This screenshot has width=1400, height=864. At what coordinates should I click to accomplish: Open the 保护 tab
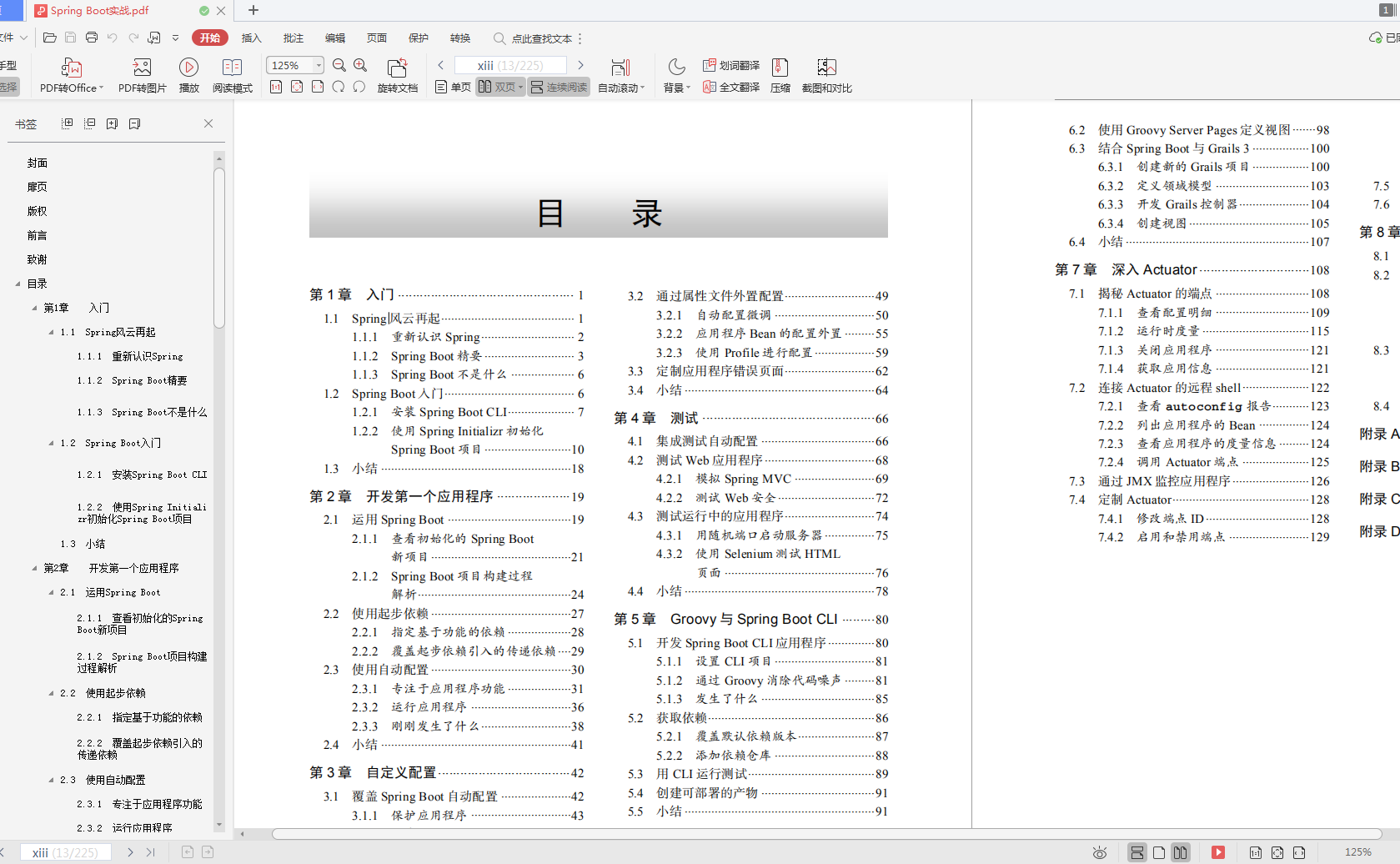coord(419,38)
